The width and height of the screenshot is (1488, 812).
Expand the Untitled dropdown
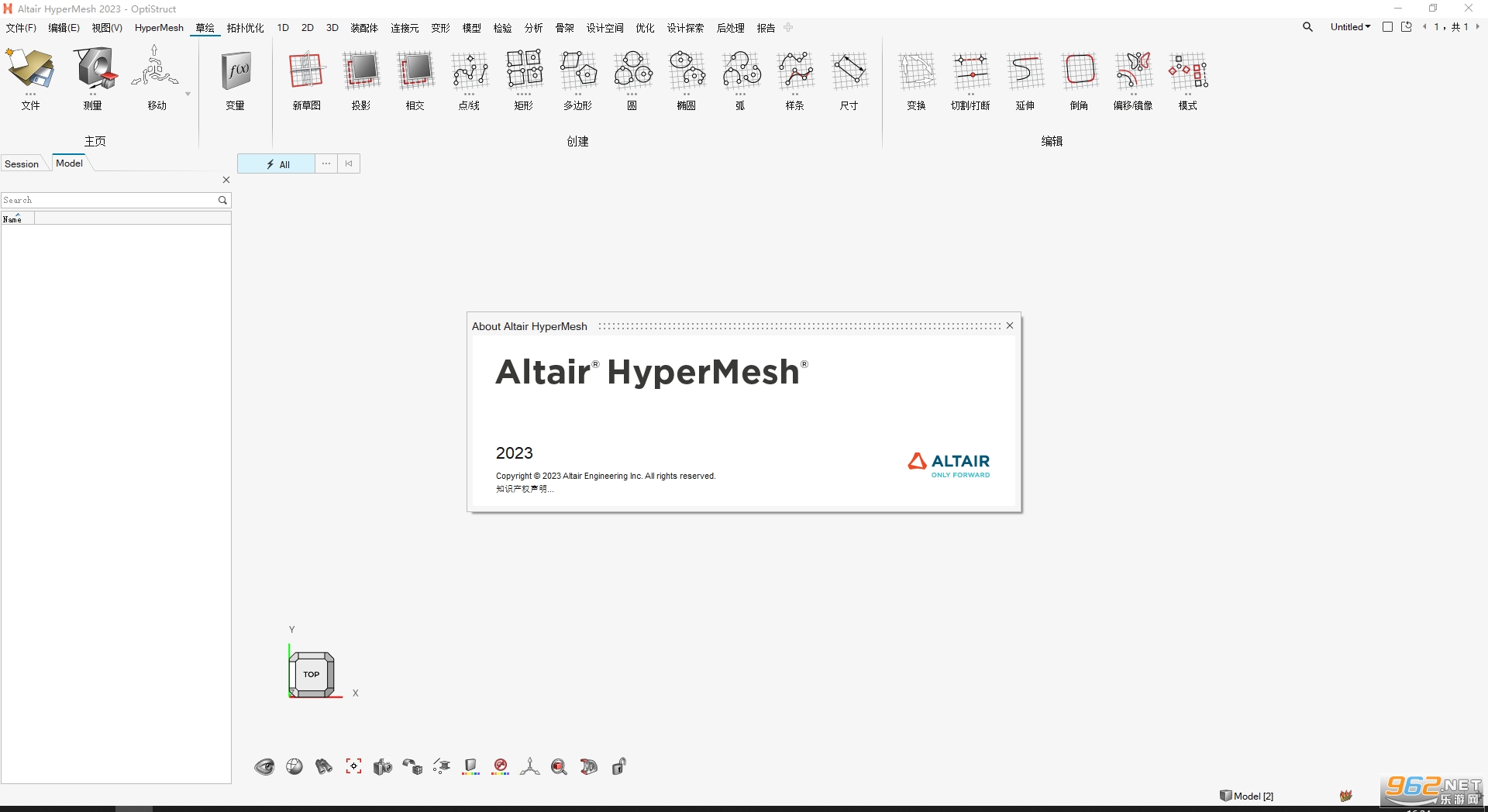1350,27
